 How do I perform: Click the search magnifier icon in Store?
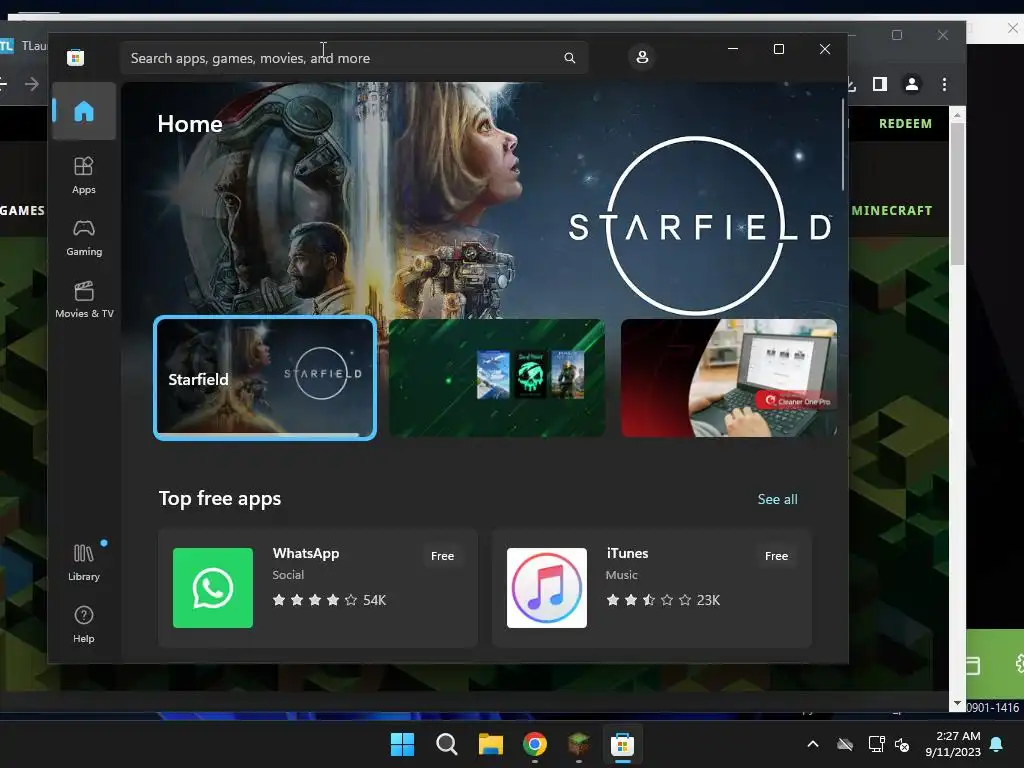(x=569, y=58)
